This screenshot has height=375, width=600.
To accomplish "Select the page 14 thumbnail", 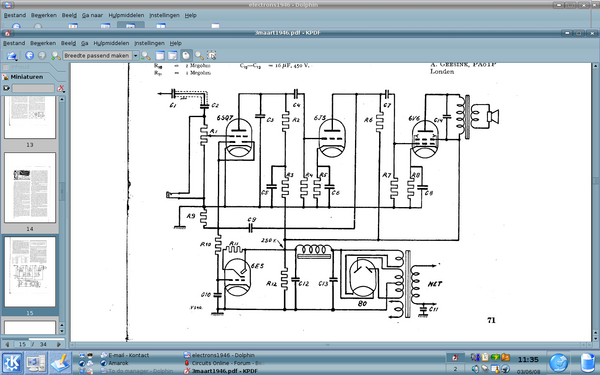I will tap(30, 188).
